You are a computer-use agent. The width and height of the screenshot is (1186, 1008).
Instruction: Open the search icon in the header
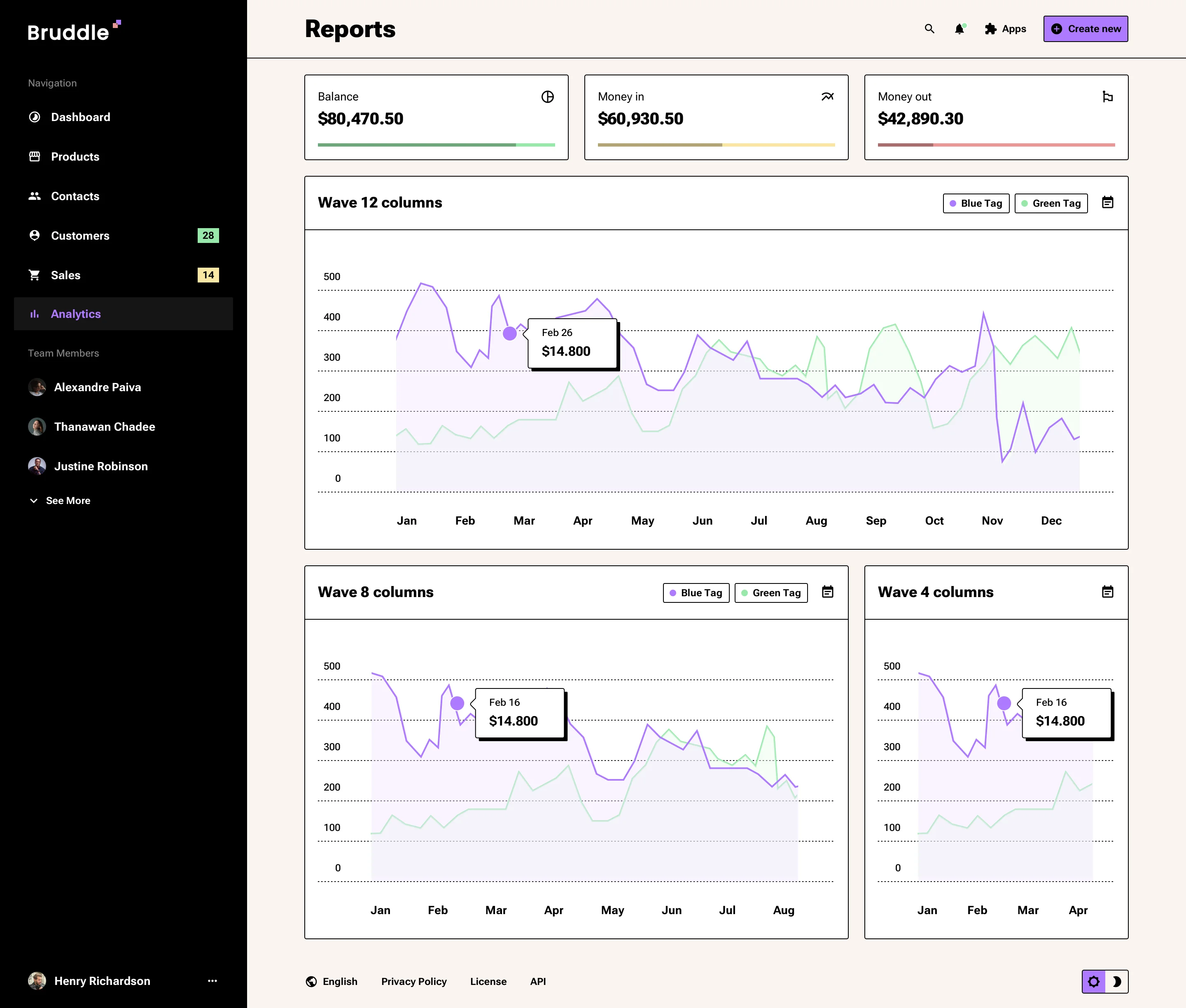(x=929, y=28)
